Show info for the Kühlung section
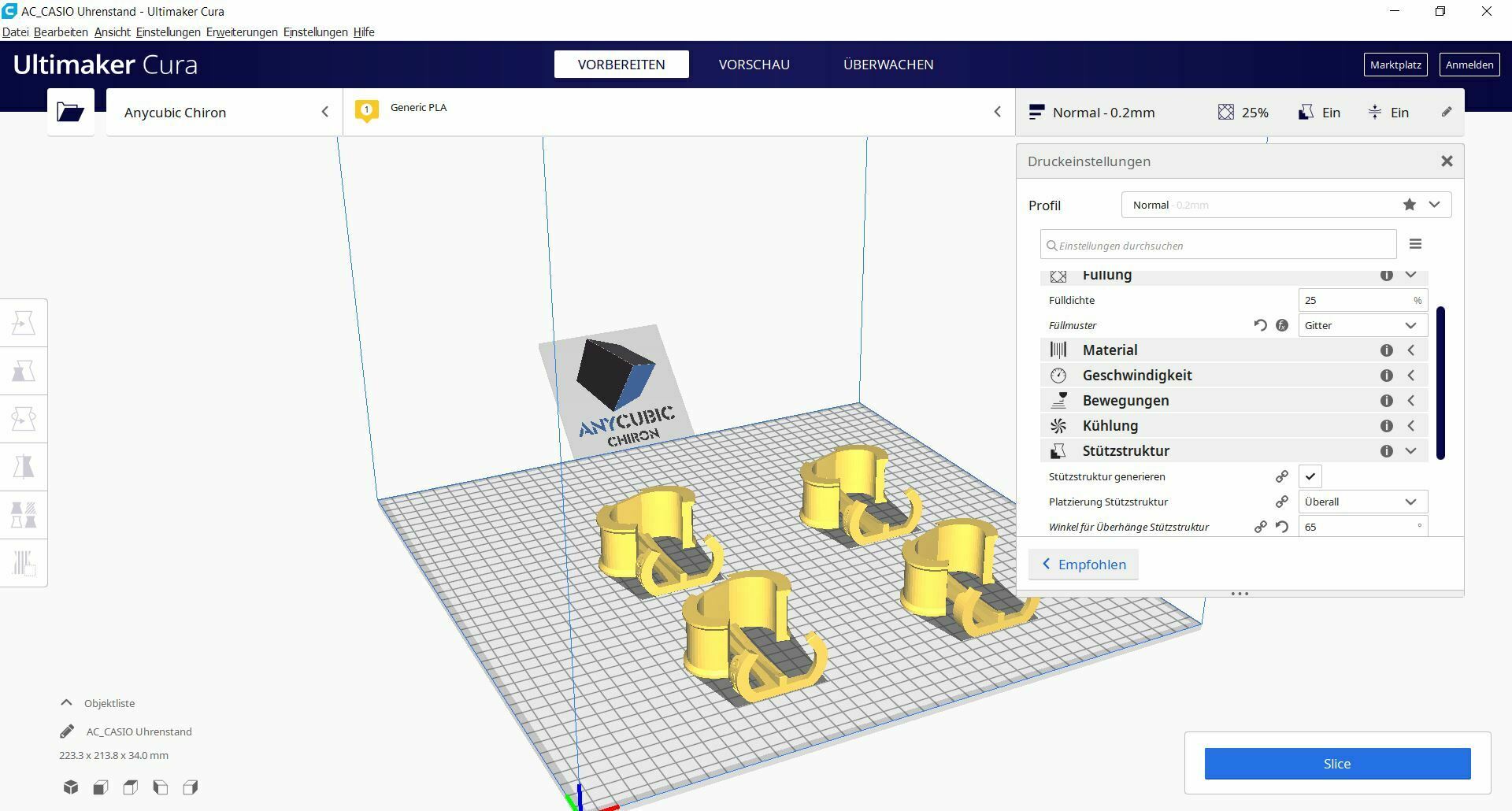The image size is (1512, 811). click(1387, 426)
